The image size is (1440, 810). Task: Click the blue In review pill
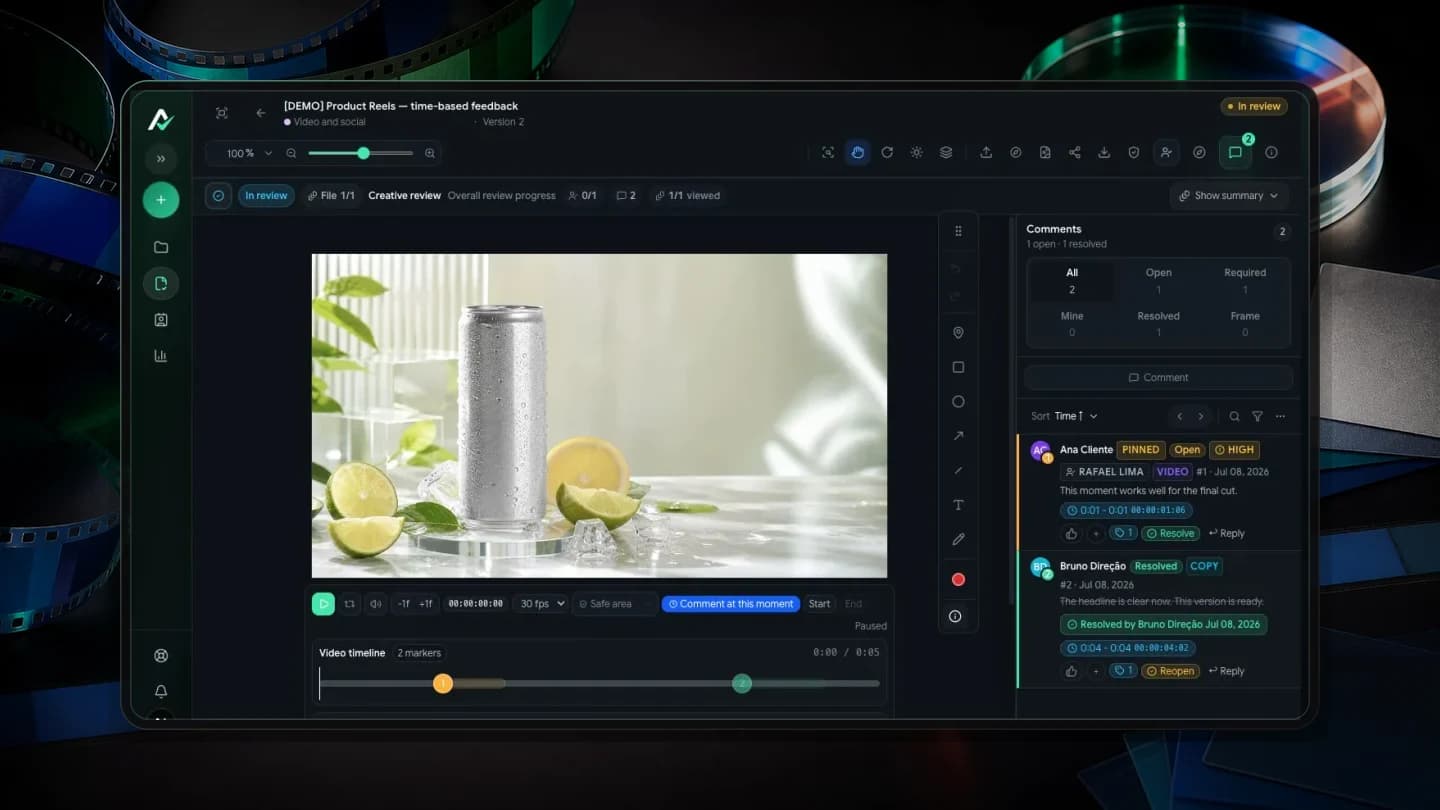click(266, 196)
